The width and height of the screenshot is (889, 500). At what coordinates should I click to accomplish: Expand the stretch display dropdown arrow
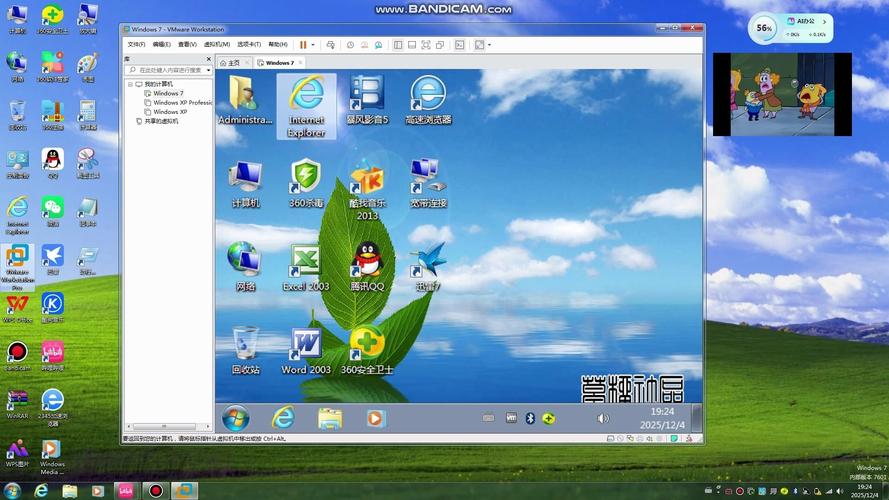tap(489, 45)
